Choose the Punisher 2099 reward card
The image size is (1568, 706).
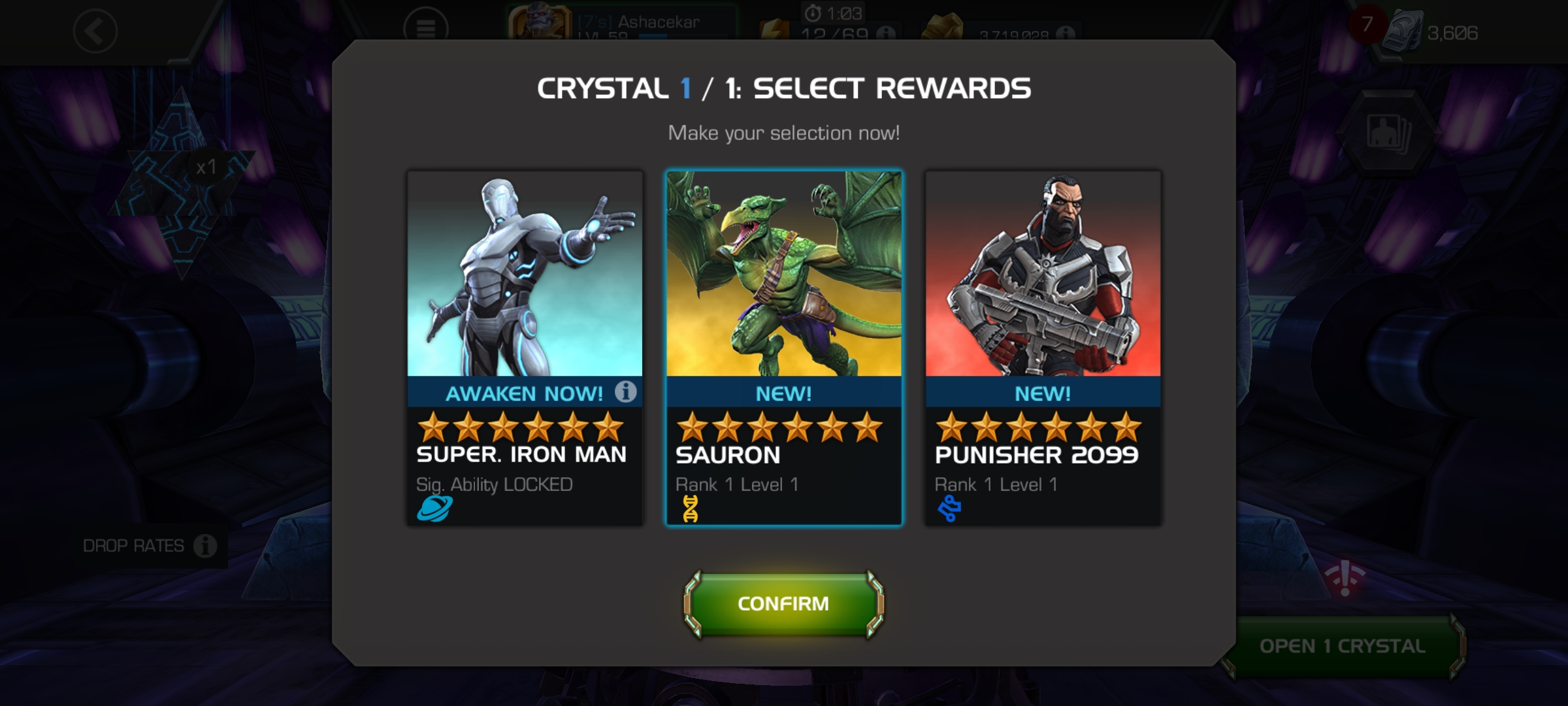[x=1043, y=348]
